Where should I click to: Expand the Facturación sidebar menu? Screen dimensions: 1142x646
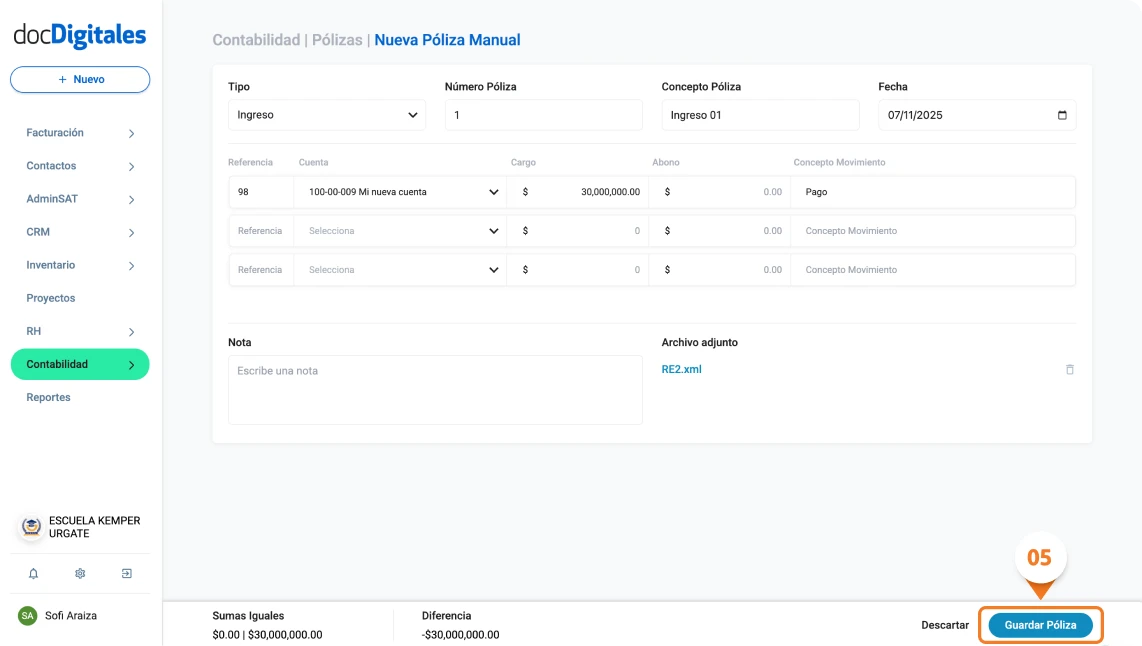click(80, 133)
